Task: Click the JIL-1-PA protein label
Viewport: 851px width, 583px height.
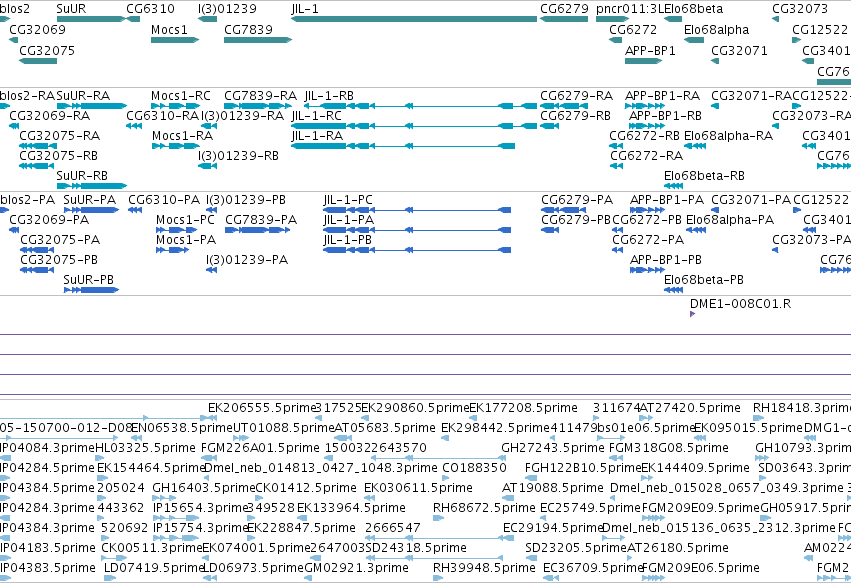Action: 348,220
